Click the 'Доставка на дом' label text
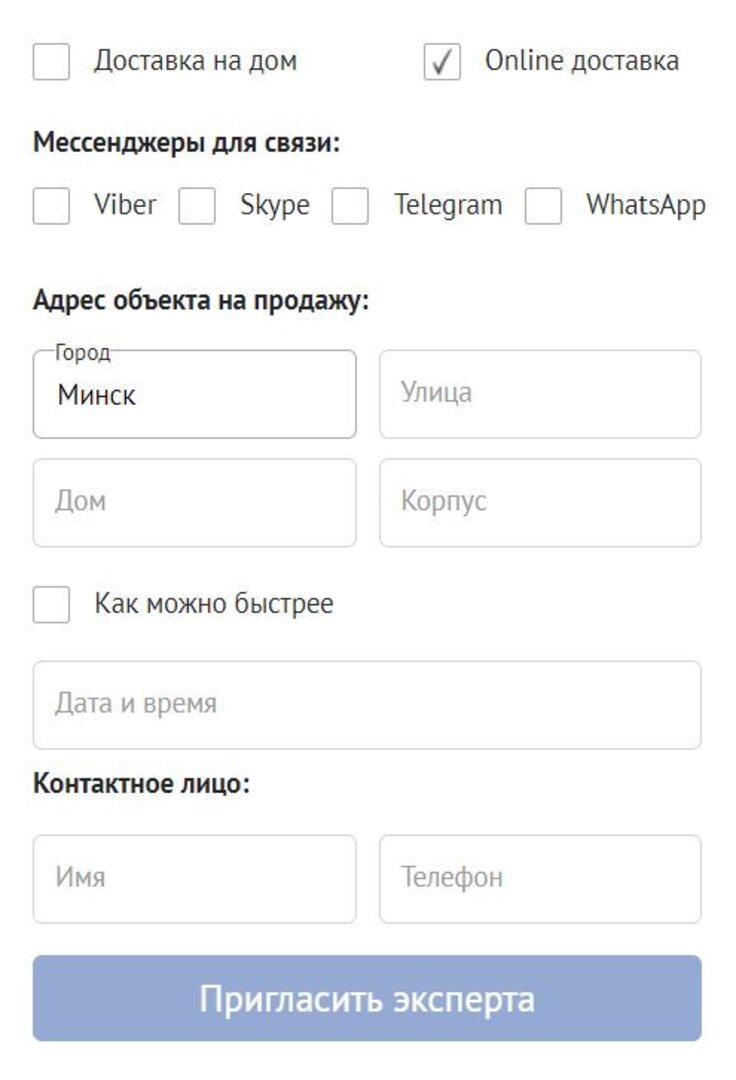This screenshot has width=736, height=1080. click(x=195, y=61)
